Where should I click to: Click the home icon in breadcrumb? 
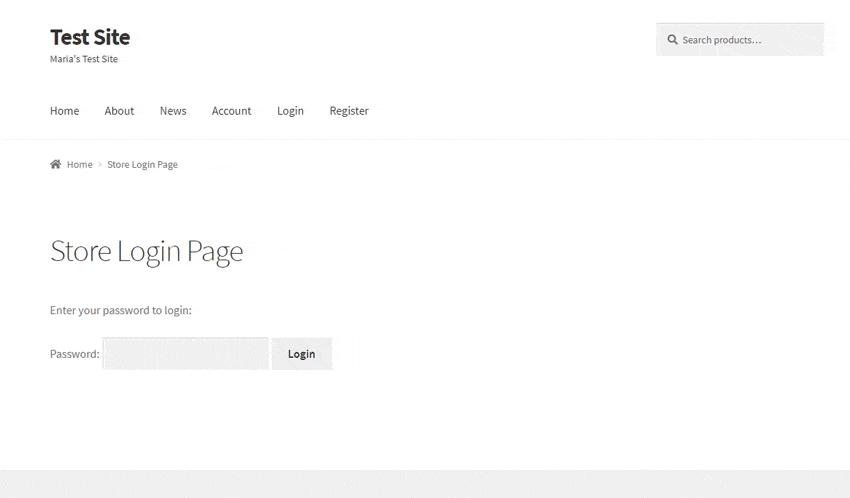(55, 164)
